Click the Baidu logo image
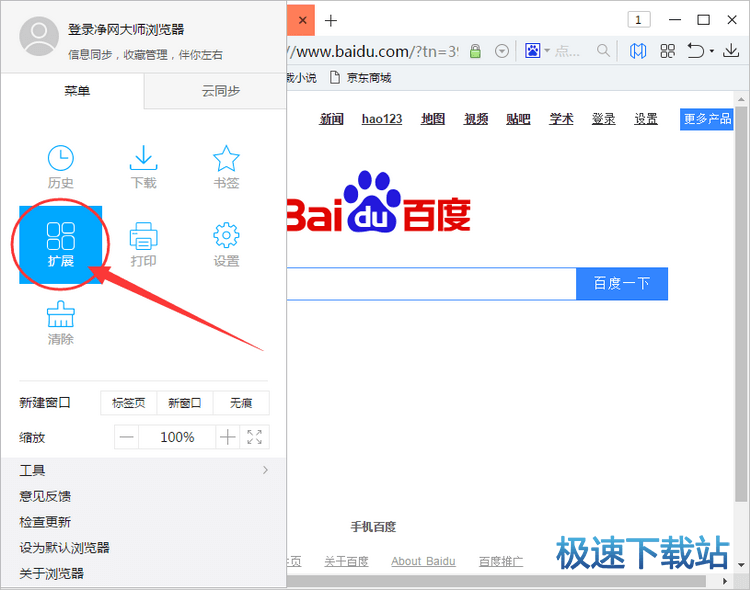The width and height of the screenshot is (750, 590). pos(379,202)
